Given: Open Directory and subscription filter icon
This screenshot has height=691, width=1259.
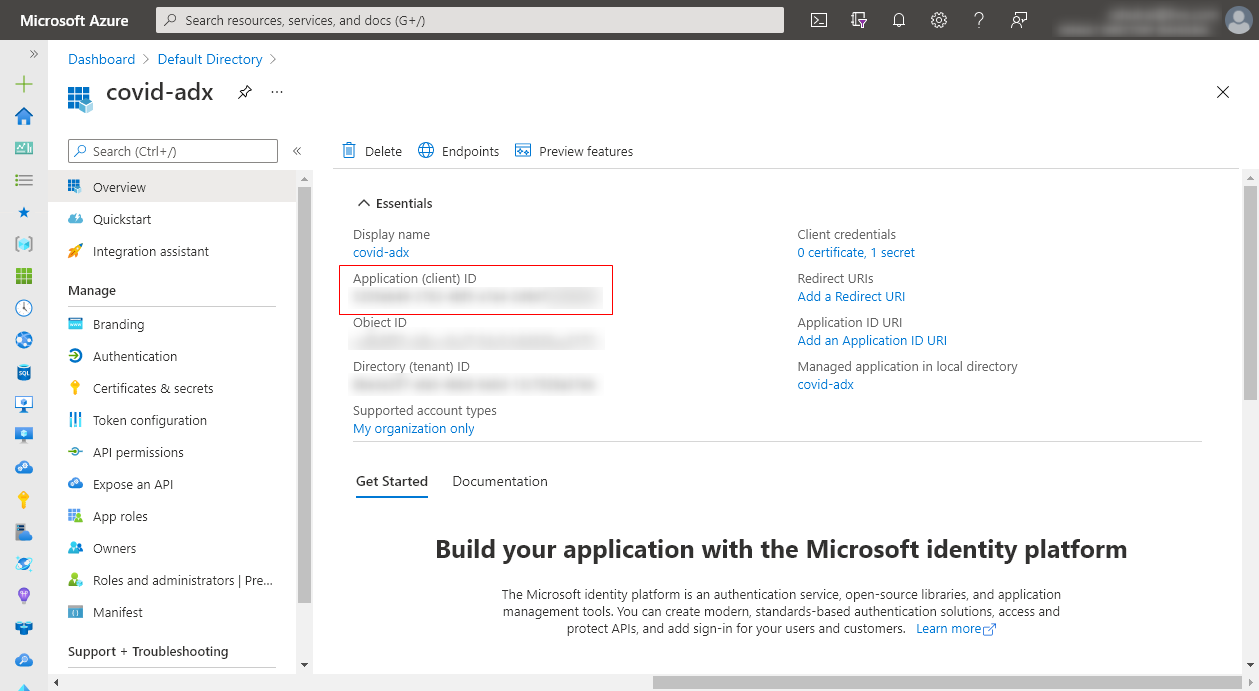Looking at the screenshot, I should point(858,20).
